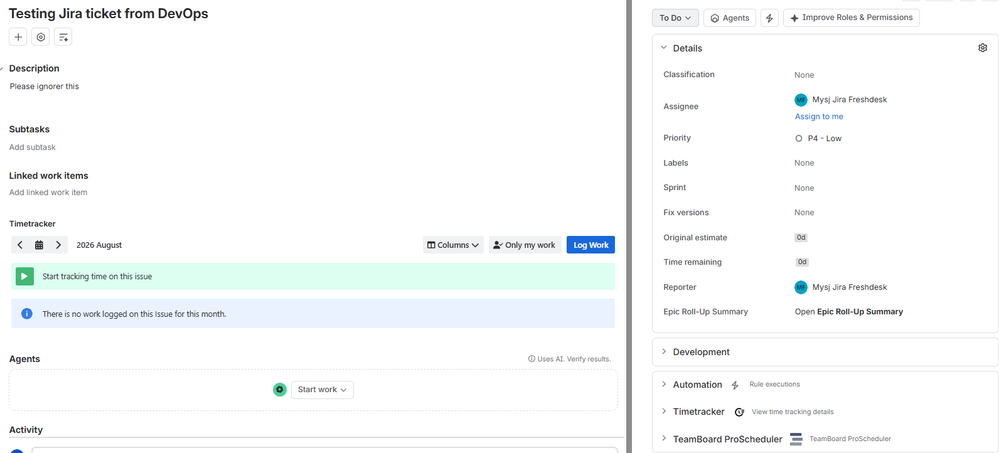
Task: Click Add linked work item
Action: pyautogui.click(x=48, y=192)
